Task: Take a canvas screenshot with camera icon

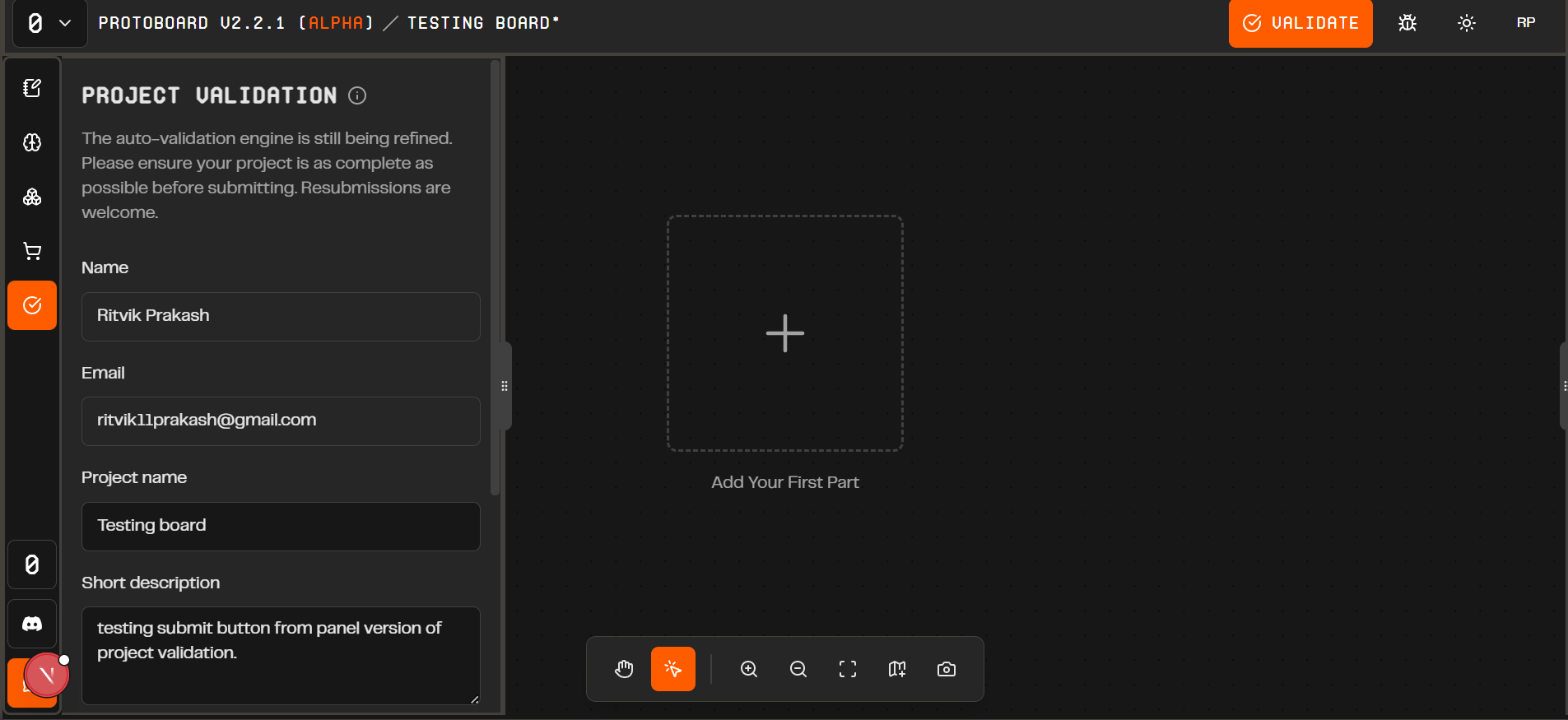Action: tap(947, 669)
